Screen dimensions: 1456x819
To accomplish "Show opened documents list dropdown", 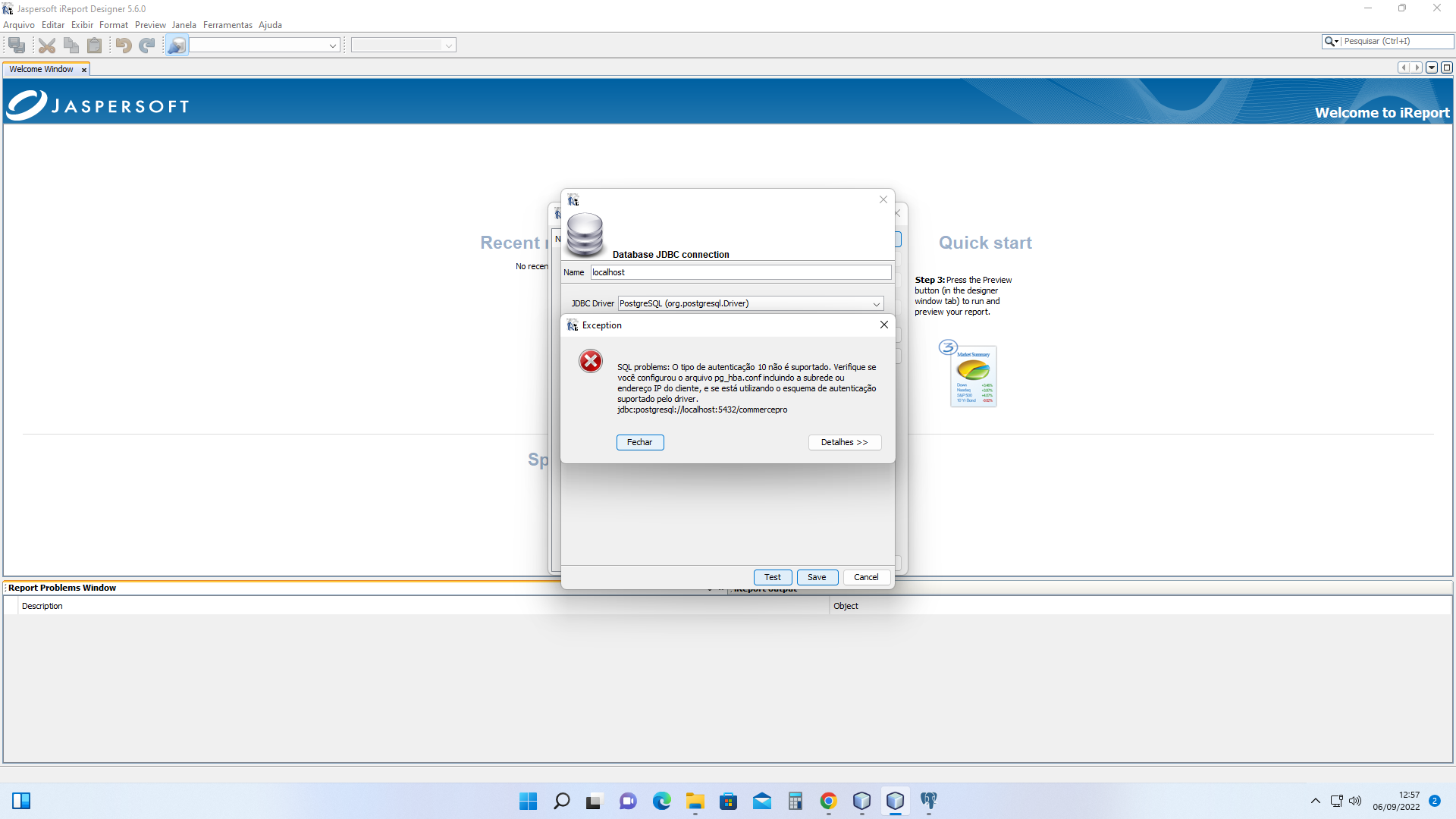I will coord(1432,67).
